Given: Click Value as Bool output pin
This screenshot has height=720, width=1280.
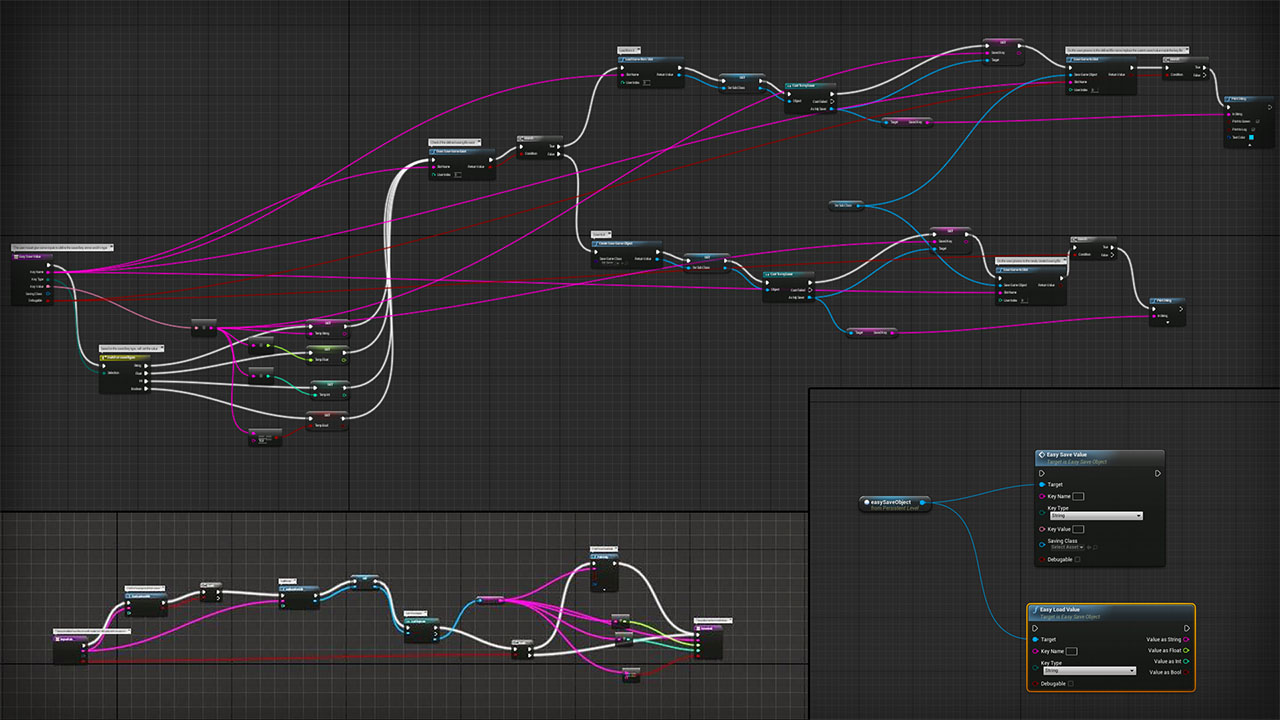Looking at the screenshot, I should pos(1186,672).
